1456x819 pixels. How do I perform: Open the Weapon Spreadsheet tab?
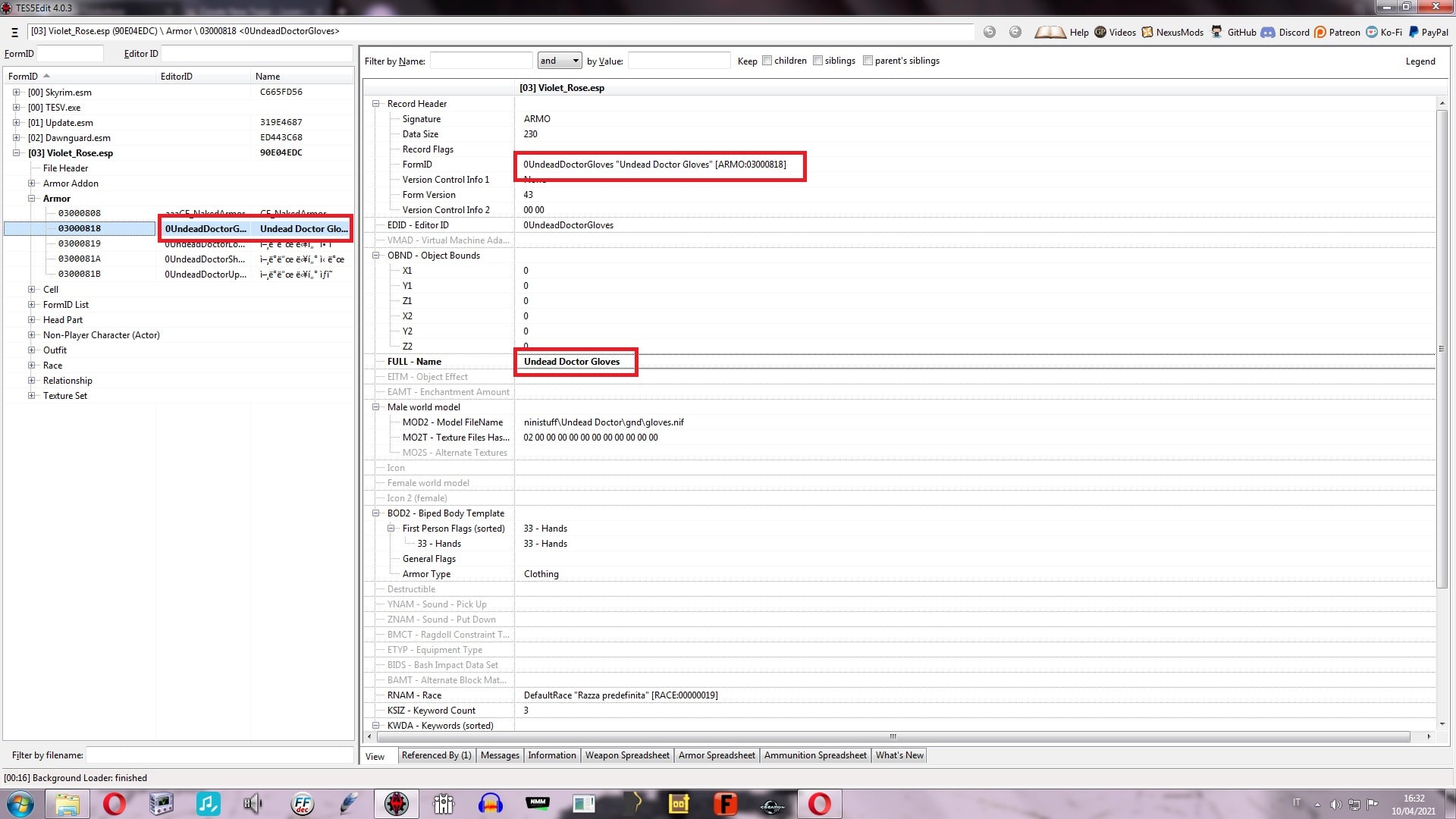tap(627, 755)
